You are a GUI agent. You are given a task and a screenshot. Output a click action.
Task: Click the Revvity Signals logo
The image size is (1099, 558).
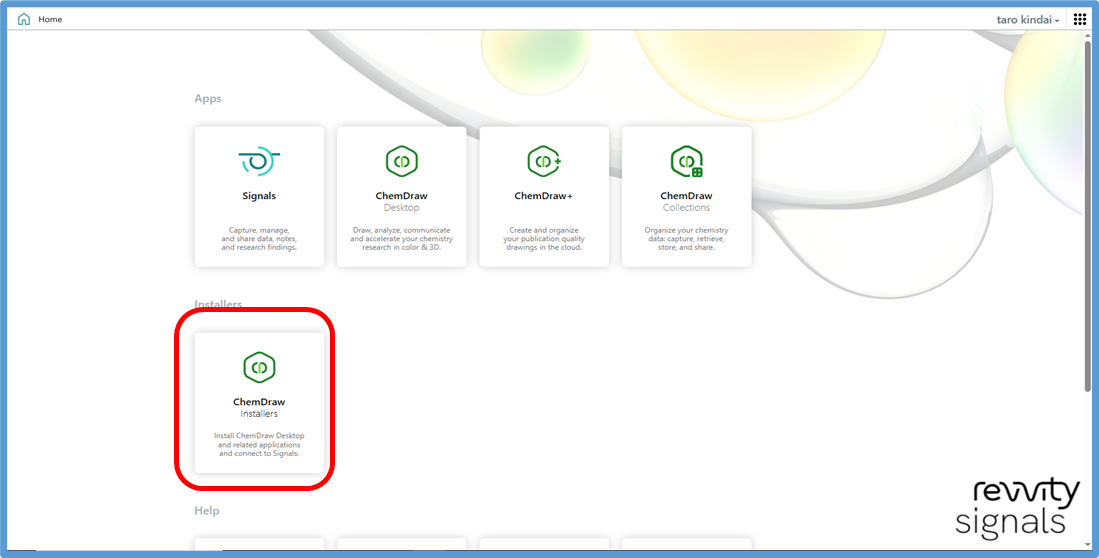1016,508
